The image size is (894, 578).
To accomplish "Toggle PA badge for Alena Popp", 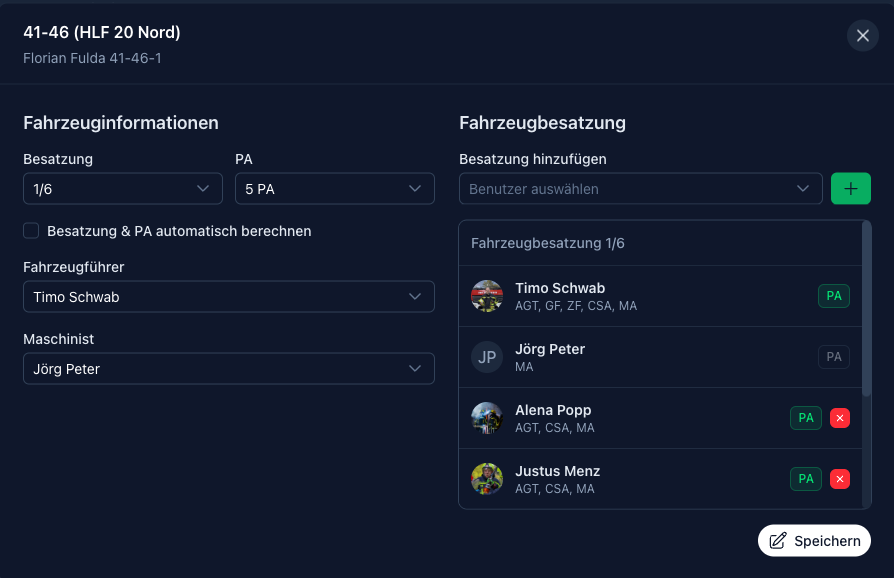I will [x=805, y=418].
